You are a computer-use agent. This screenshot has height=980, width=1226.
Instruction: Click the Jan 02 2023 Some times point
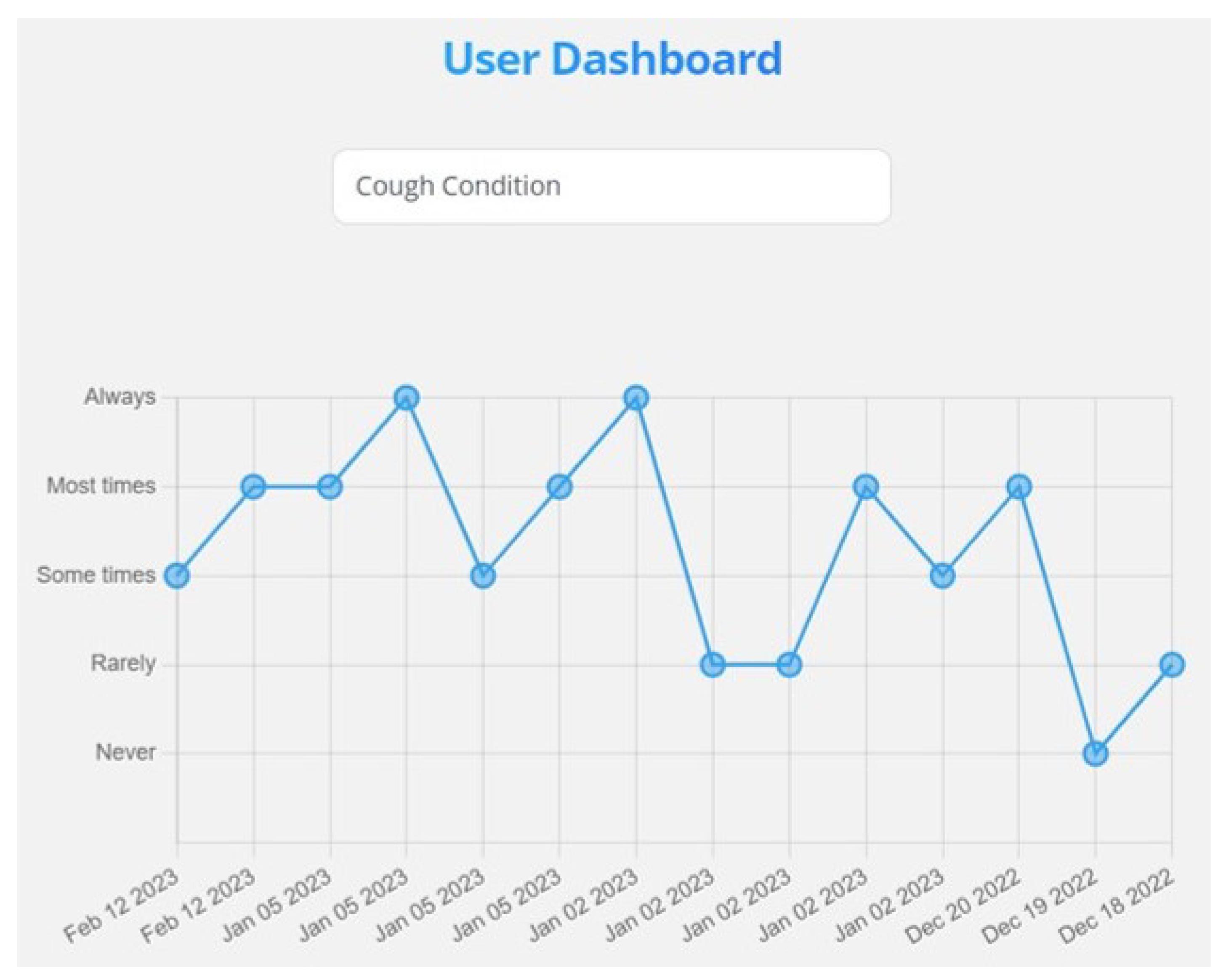(942, 575)
